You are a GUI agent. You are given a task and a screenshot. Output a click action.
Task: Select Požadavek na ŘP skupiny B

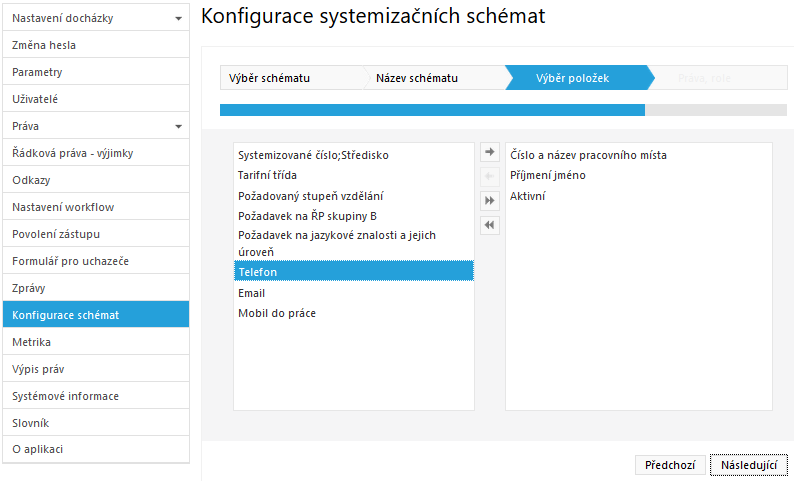(354, 216)
